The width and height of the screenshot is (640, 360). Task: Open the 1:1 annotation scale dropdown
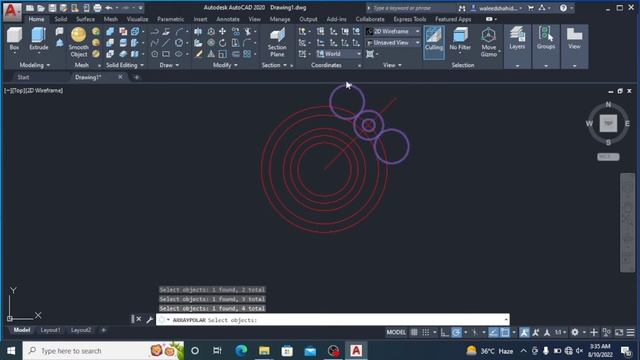point(560,332)
